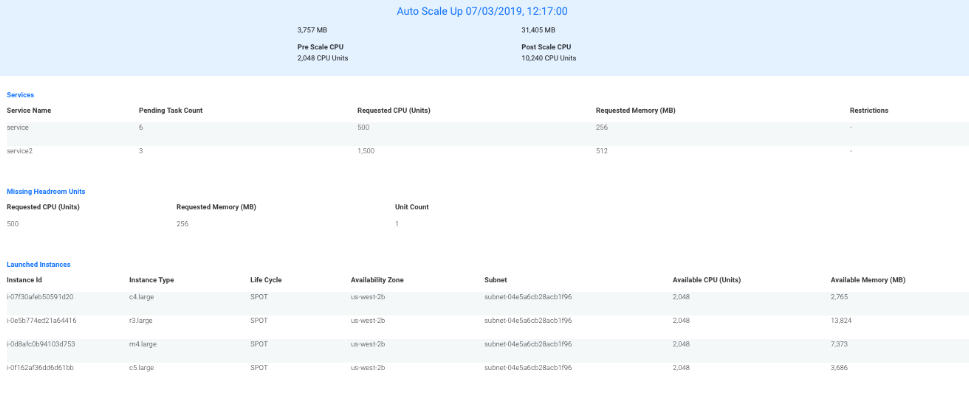Viewport: 969px width, 393px height.
Task: Click the Post Scale CPU label
Action: coord(546,46)
